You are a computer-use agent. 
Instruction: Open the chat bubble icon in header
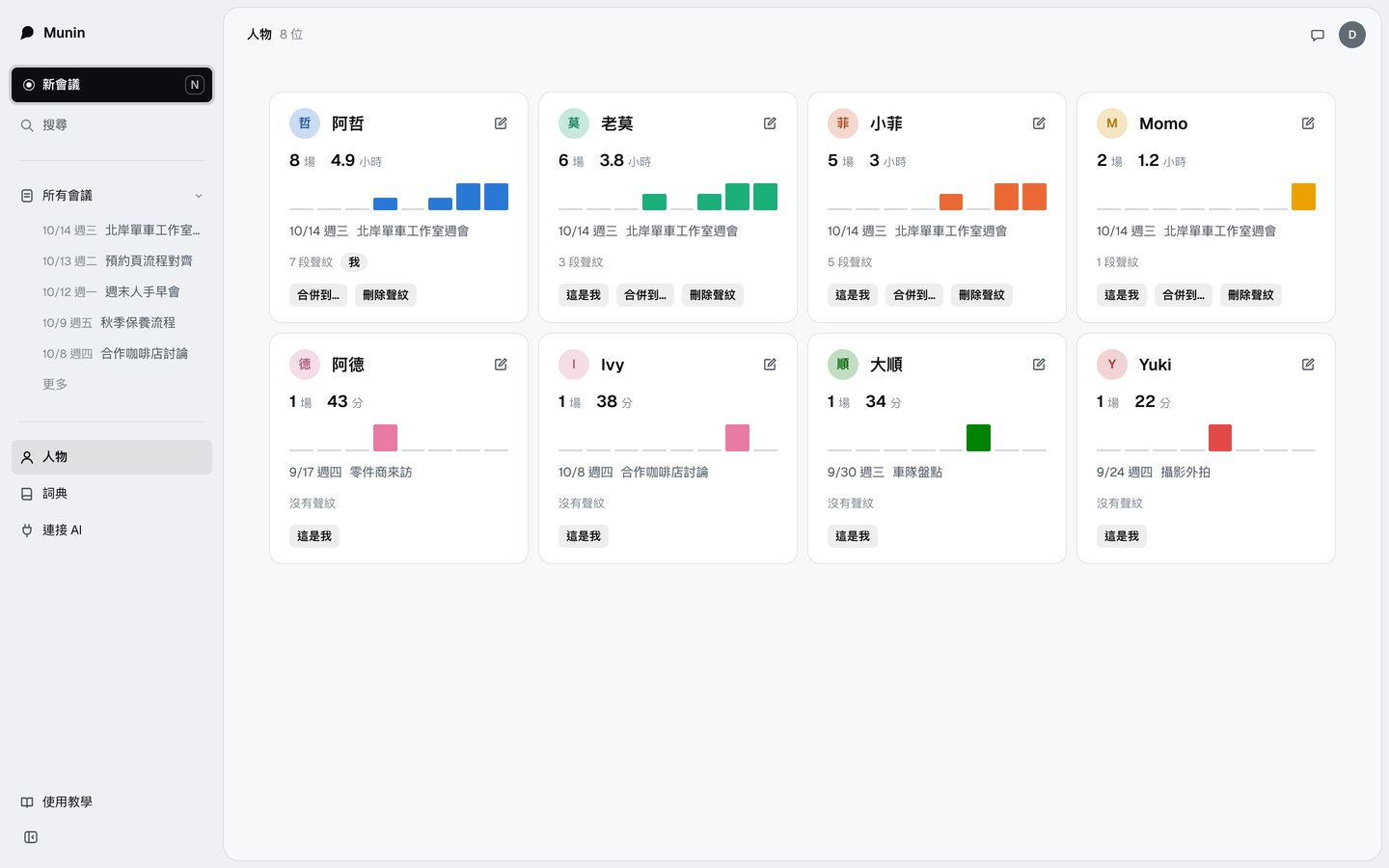(x=1318, y=35)
